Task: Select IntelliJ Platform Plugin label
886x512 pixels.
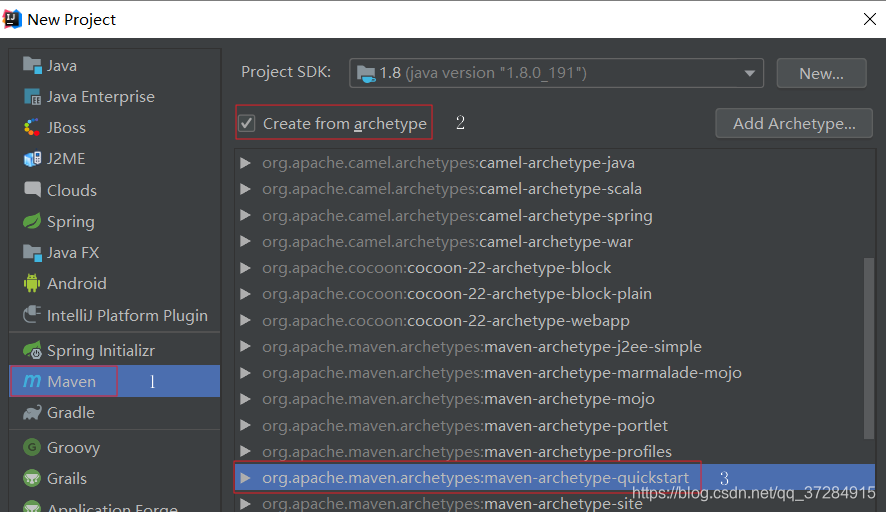Action: point(127,315)
